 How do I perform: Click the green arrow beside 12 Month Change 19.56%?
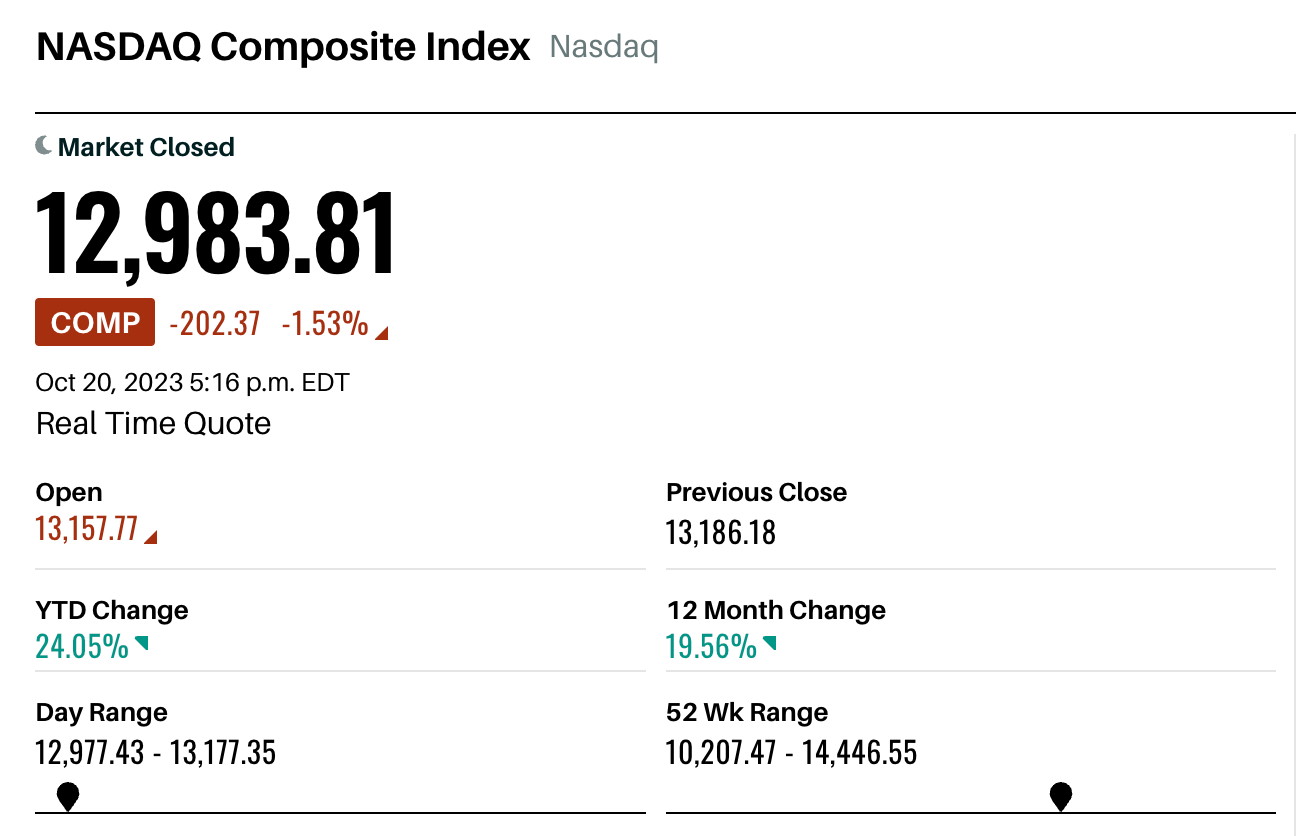769,643
